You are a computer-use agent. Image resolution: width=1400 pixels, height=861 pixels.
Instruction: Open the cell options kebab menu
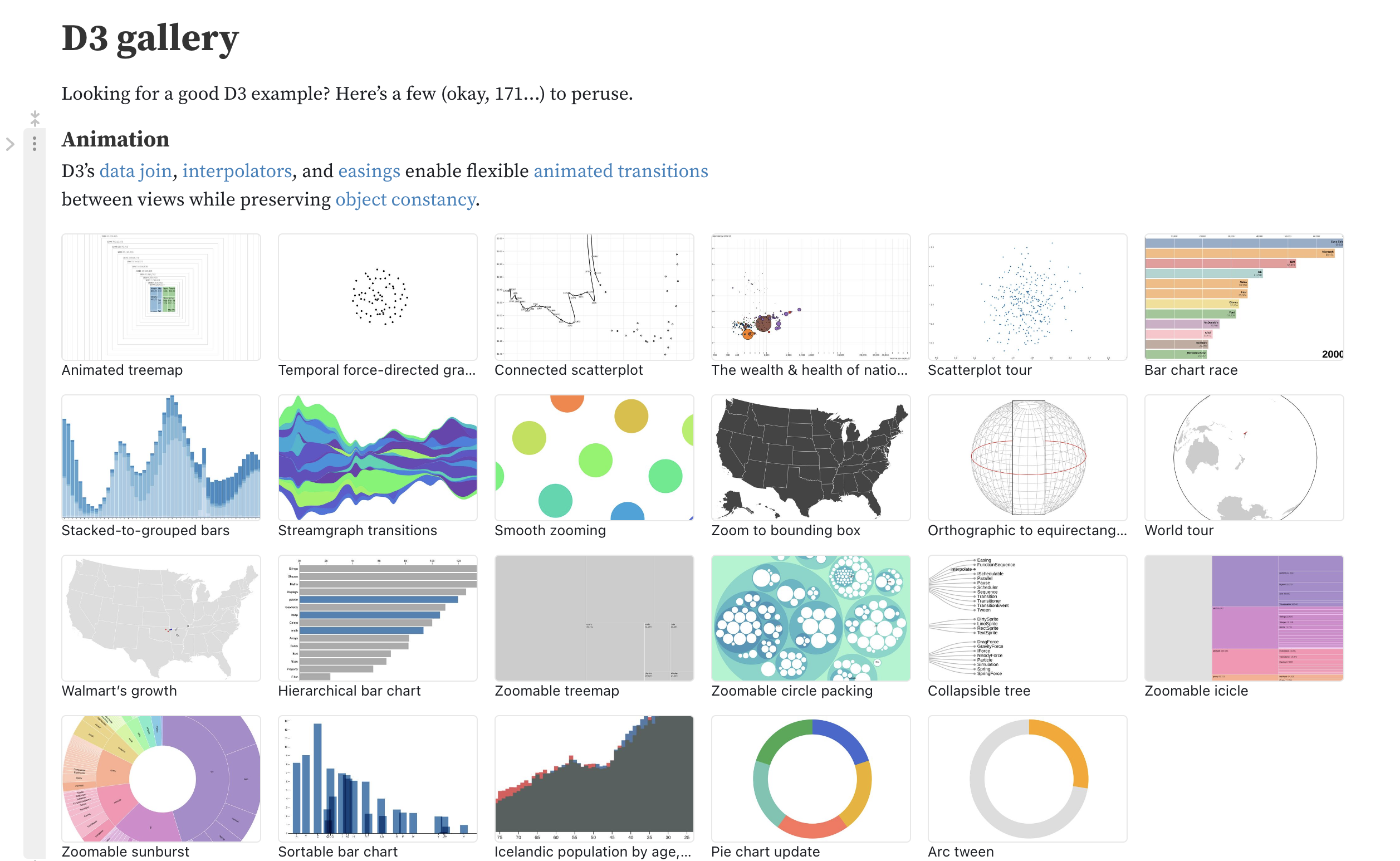coord(35,145)
